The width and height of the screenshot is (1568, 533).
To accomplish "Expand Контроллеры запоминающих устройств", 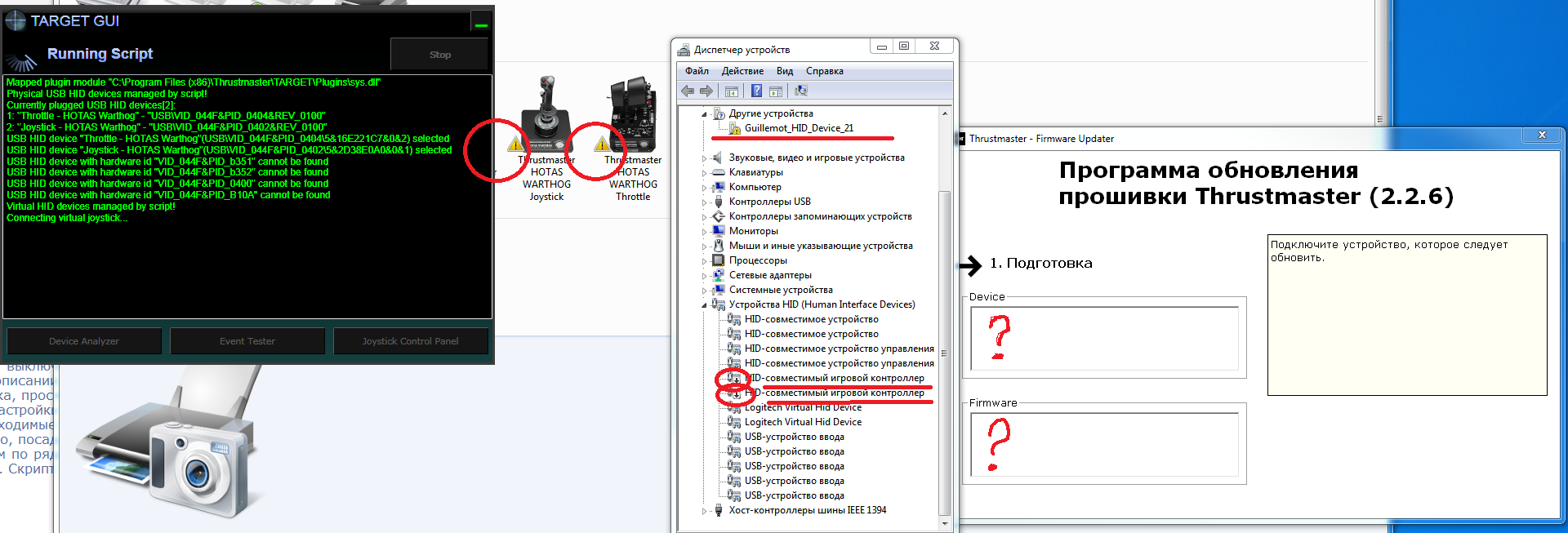I will pyautogui.click(x=705, y=217).
